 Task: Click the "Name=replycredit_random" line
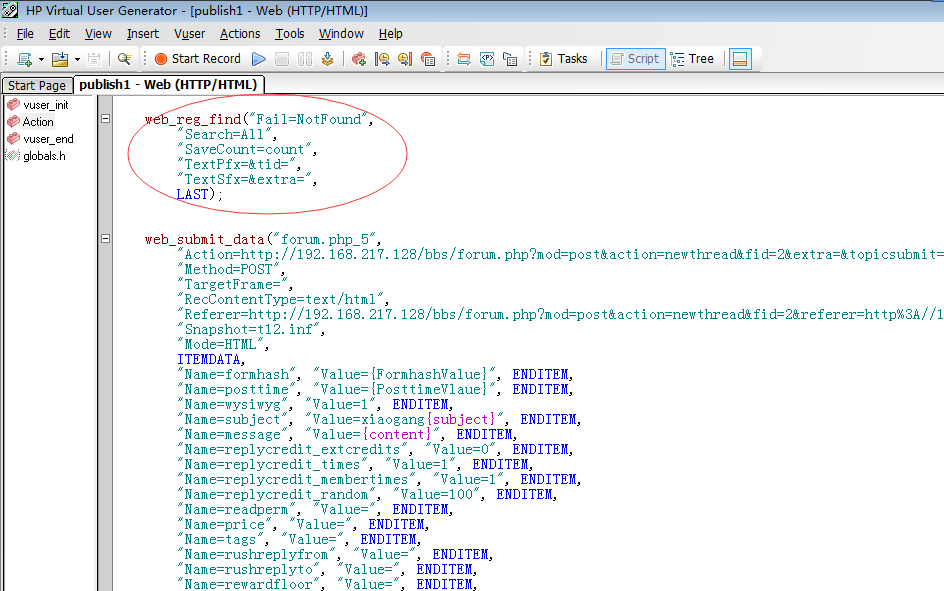(367, 494)
